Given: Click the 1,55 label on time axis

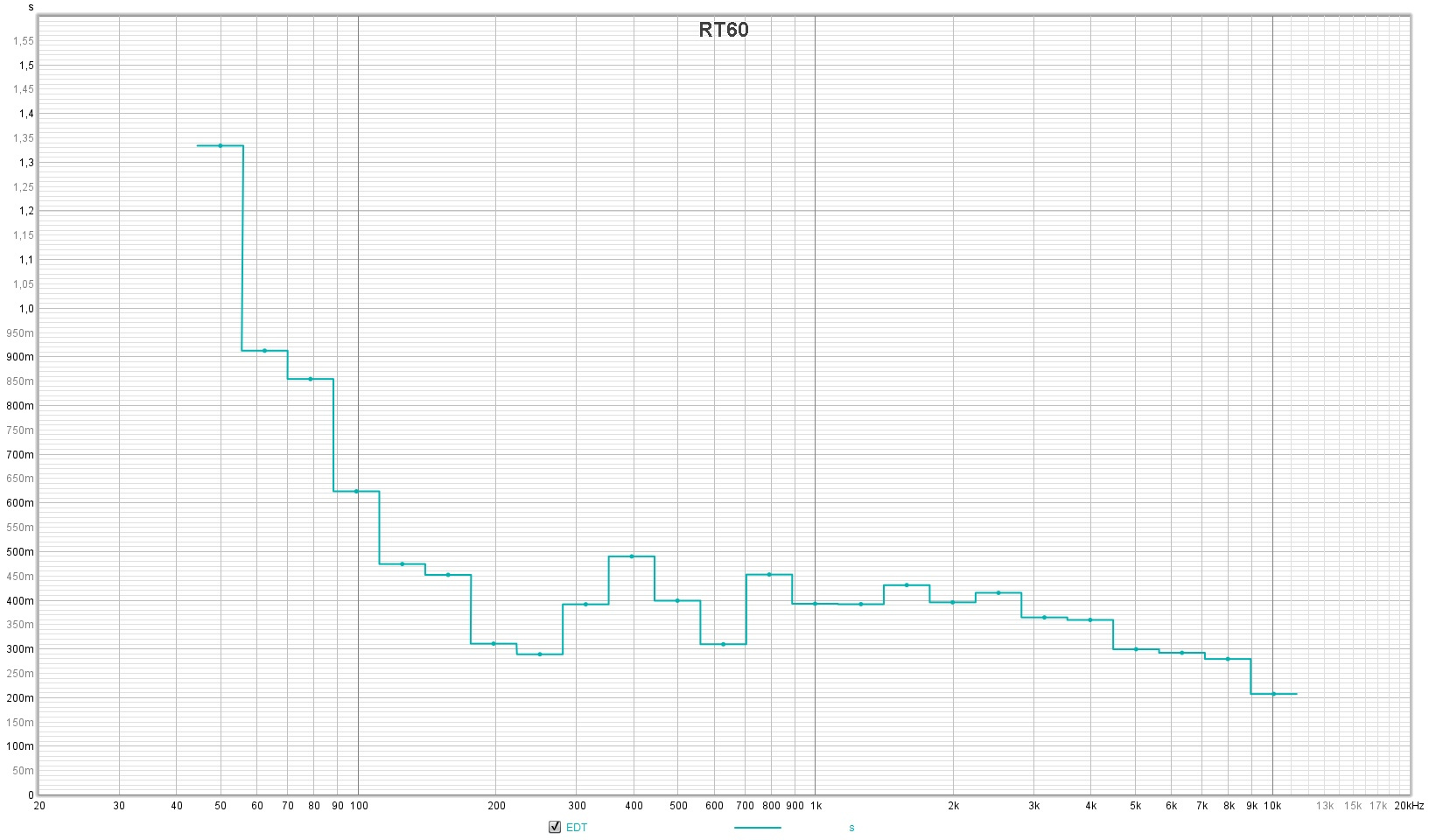Looking at the screenshot, I should tap(24, 40).
